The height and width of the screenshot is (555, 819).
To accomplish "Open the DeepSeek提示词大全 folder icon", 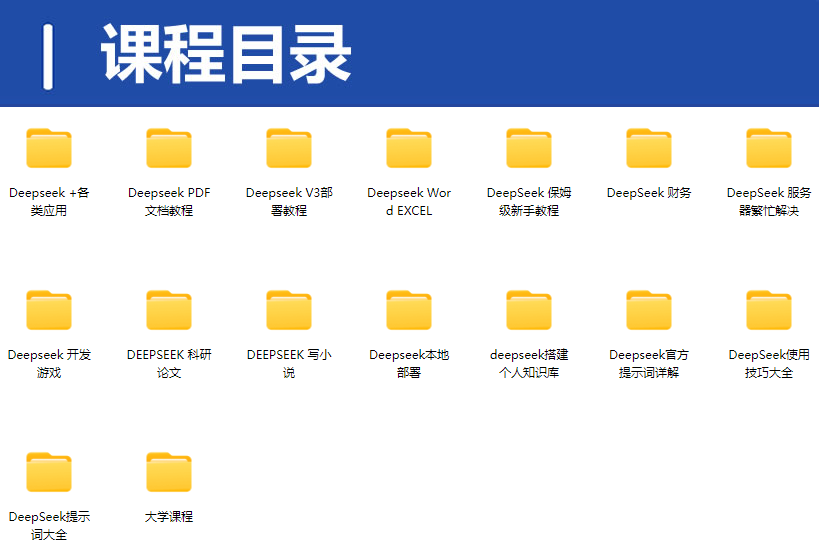I will (x=49, y=472).
